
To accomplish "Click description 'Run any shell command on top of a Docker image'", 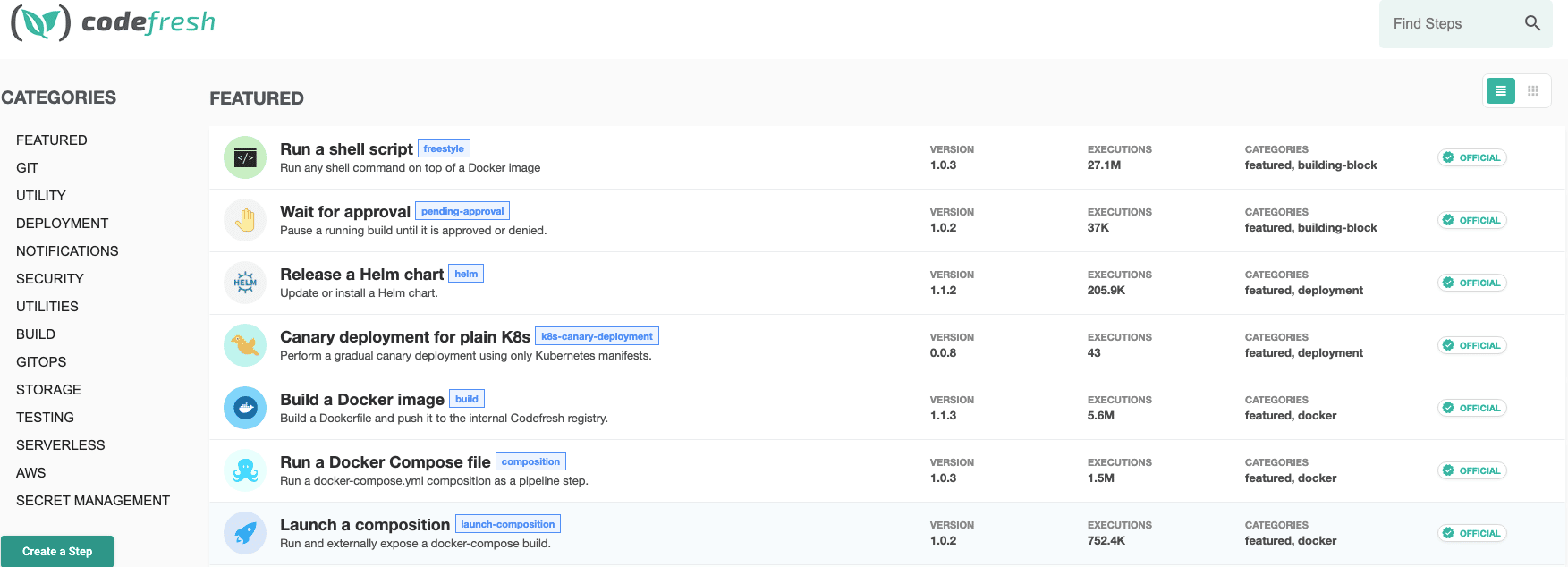I will pyautogui.click(x=410, y=168).
